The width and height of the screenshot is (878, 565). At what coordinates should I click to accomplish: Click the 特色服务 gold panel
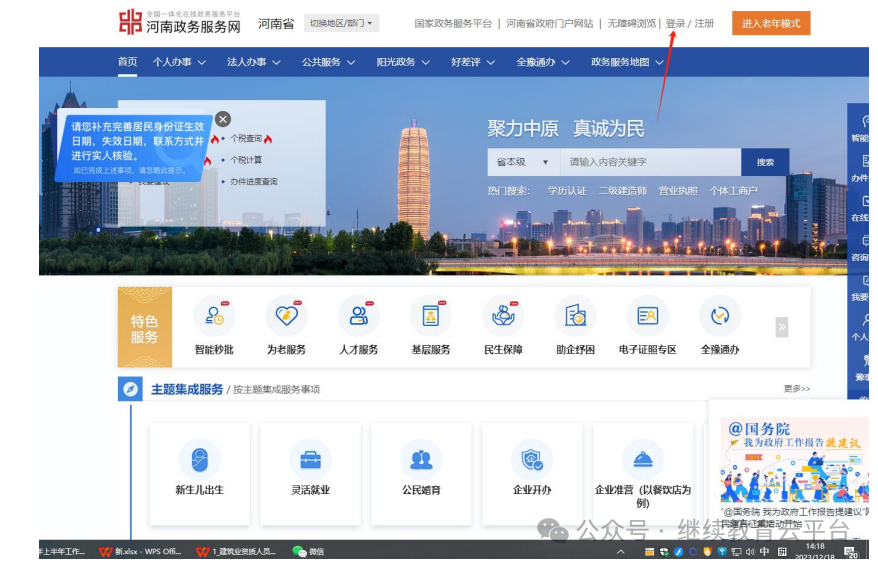(144, 327)
